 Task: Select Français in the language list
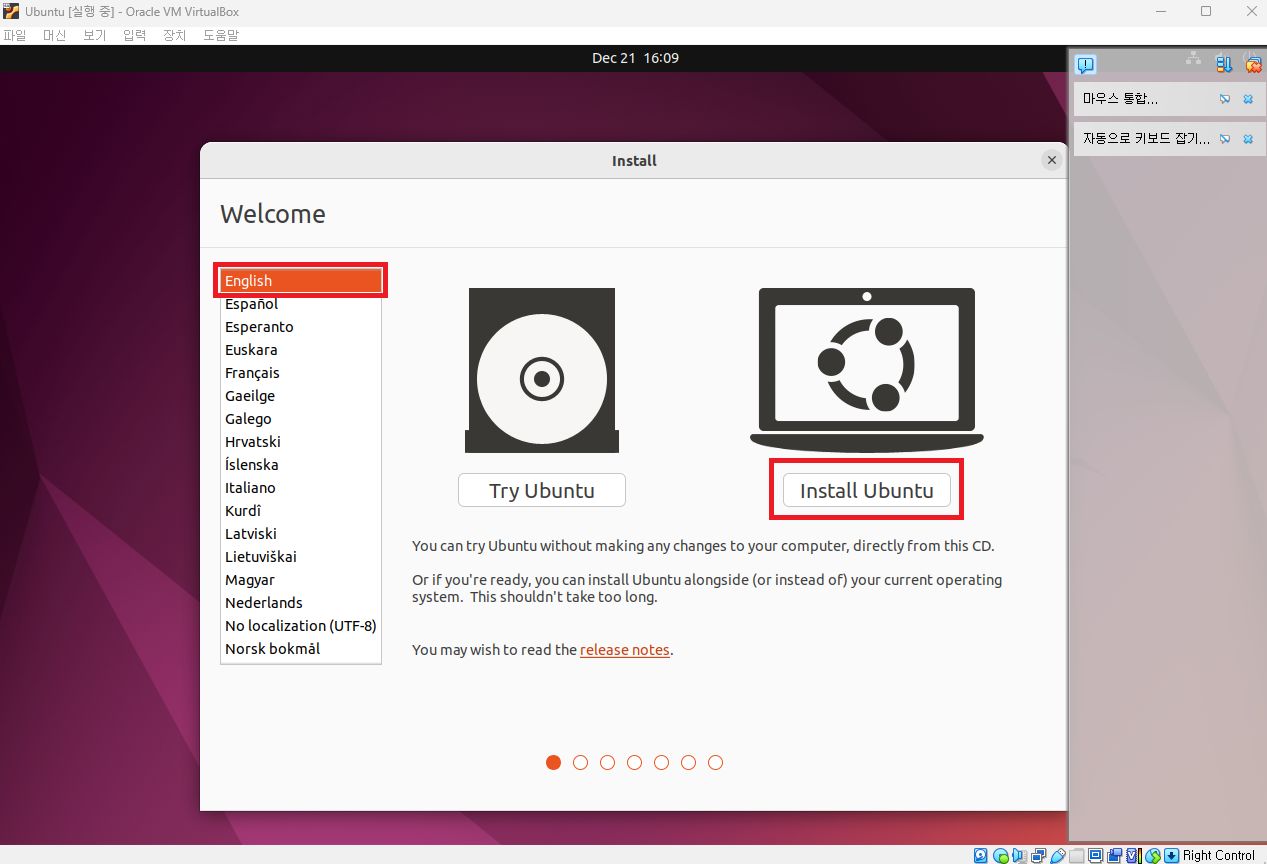pyautogui.click(x=301, y=373)
